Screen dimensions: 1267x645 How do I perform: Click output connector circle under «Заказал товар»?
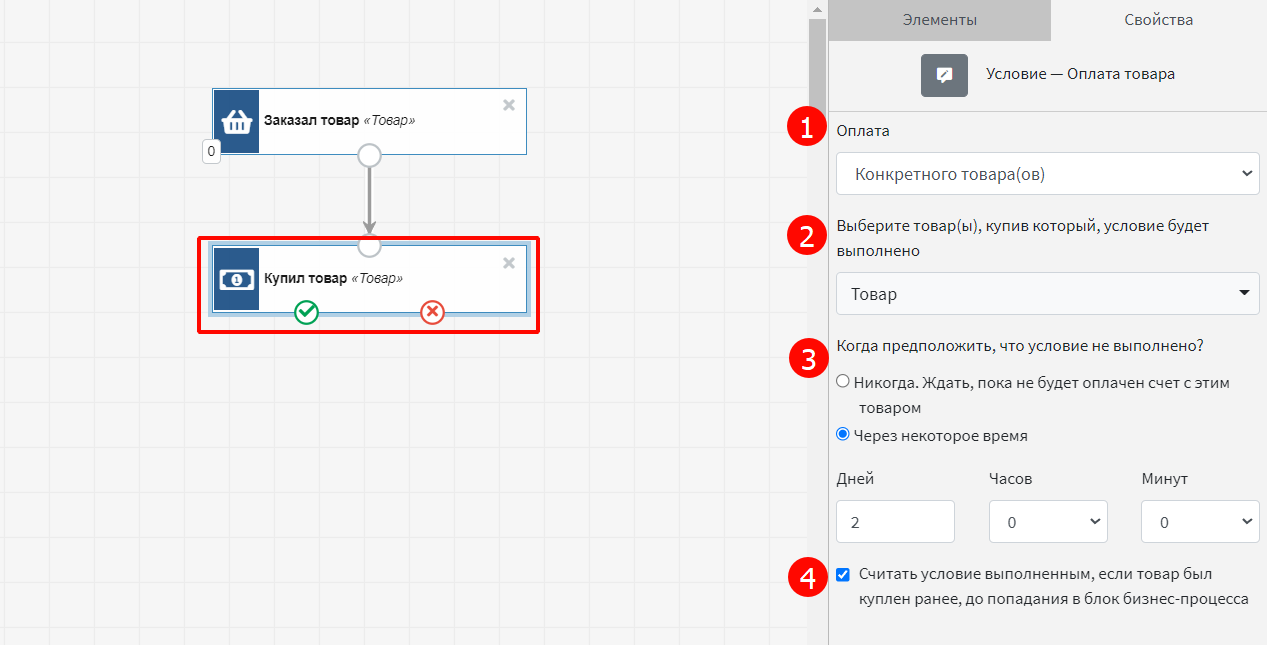[369, 155]
